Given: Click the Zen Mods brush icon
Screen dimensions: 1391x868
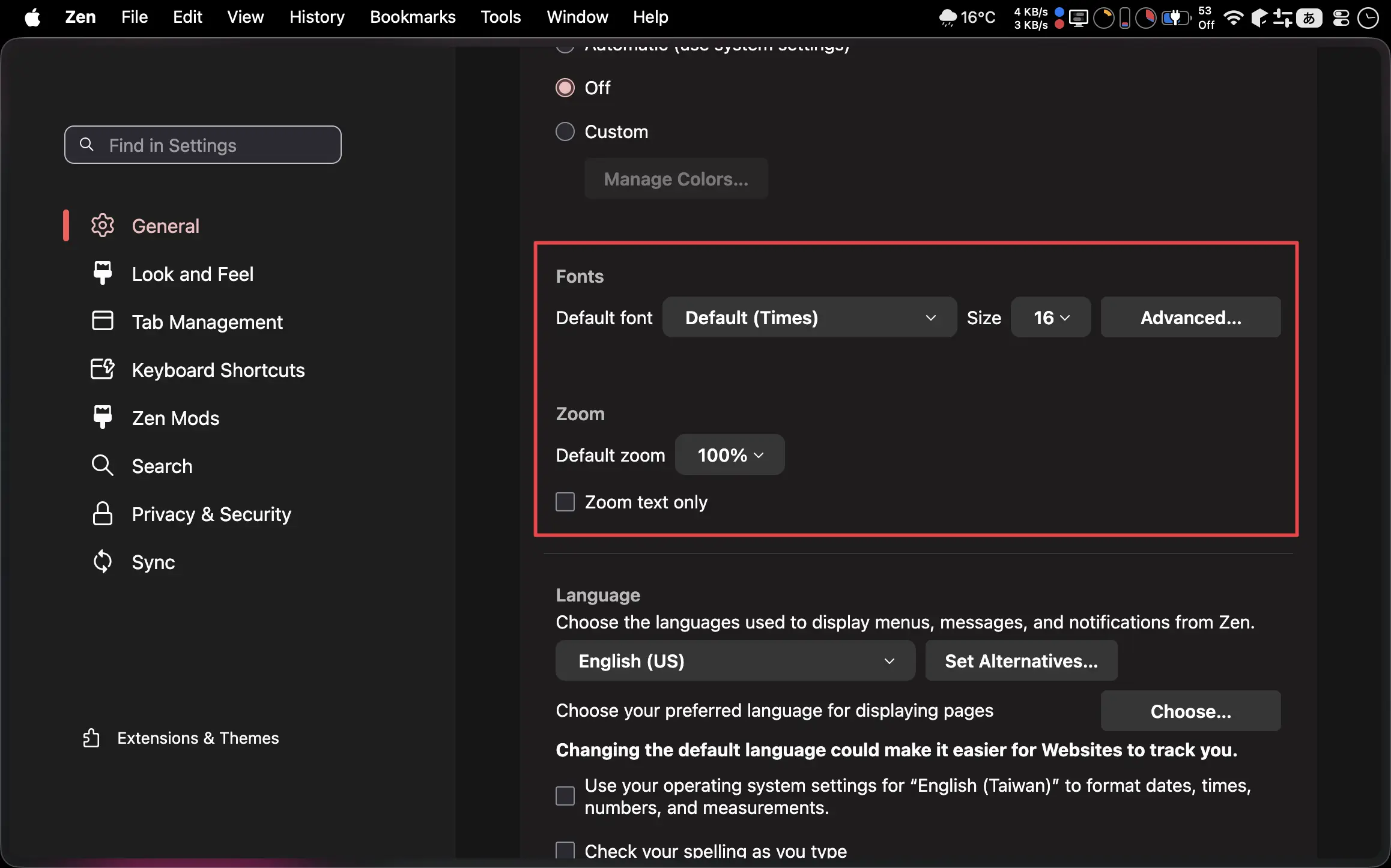Looking at the screenshot, I should 102,417.
